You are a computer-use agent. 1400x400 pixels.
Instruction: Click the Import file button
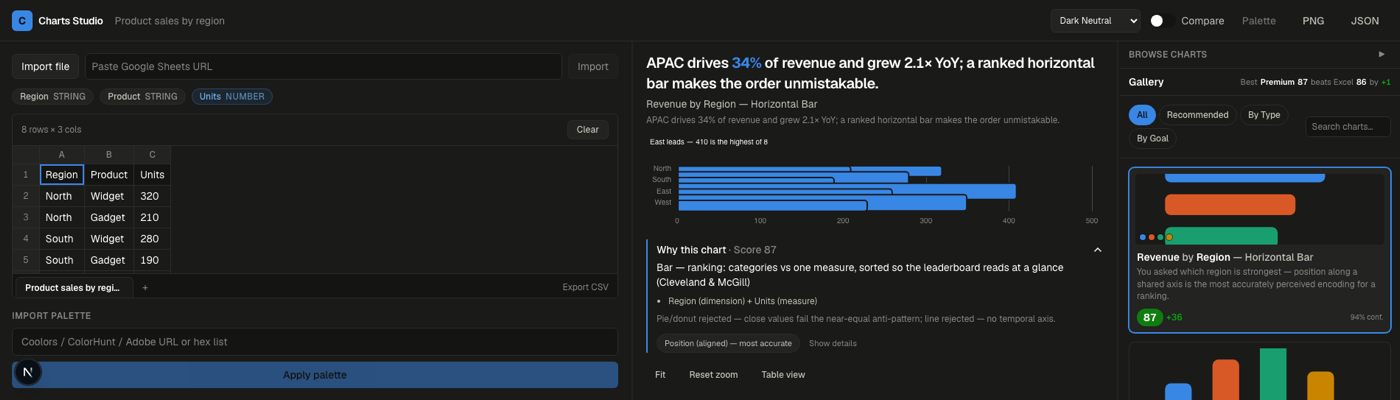(45, 66)
